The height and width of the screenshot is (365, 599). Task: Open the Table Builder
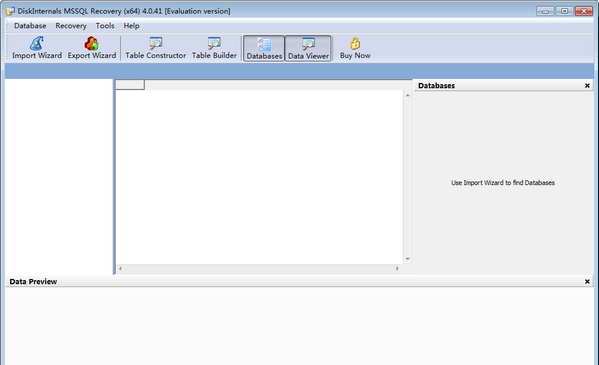point(214,48)
